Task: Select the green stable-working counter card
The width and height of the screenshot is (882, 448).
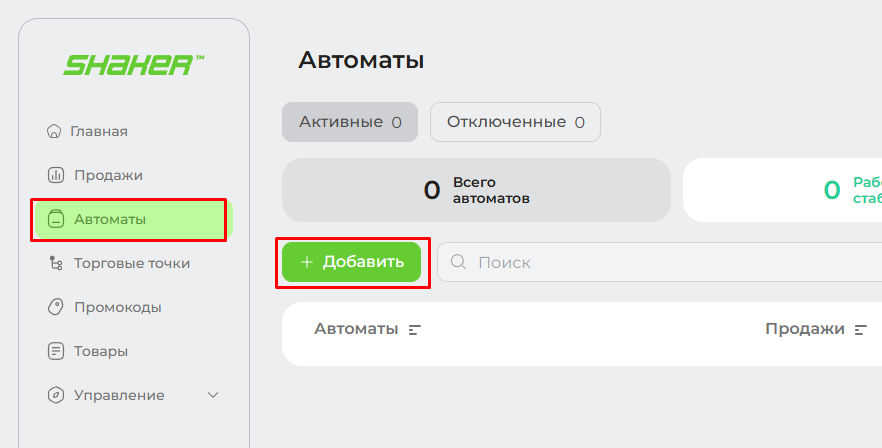Action: 782,190
